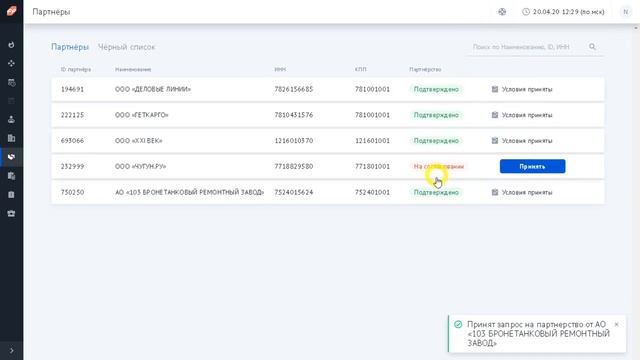Click КПП value 121601001

[372, 141]
